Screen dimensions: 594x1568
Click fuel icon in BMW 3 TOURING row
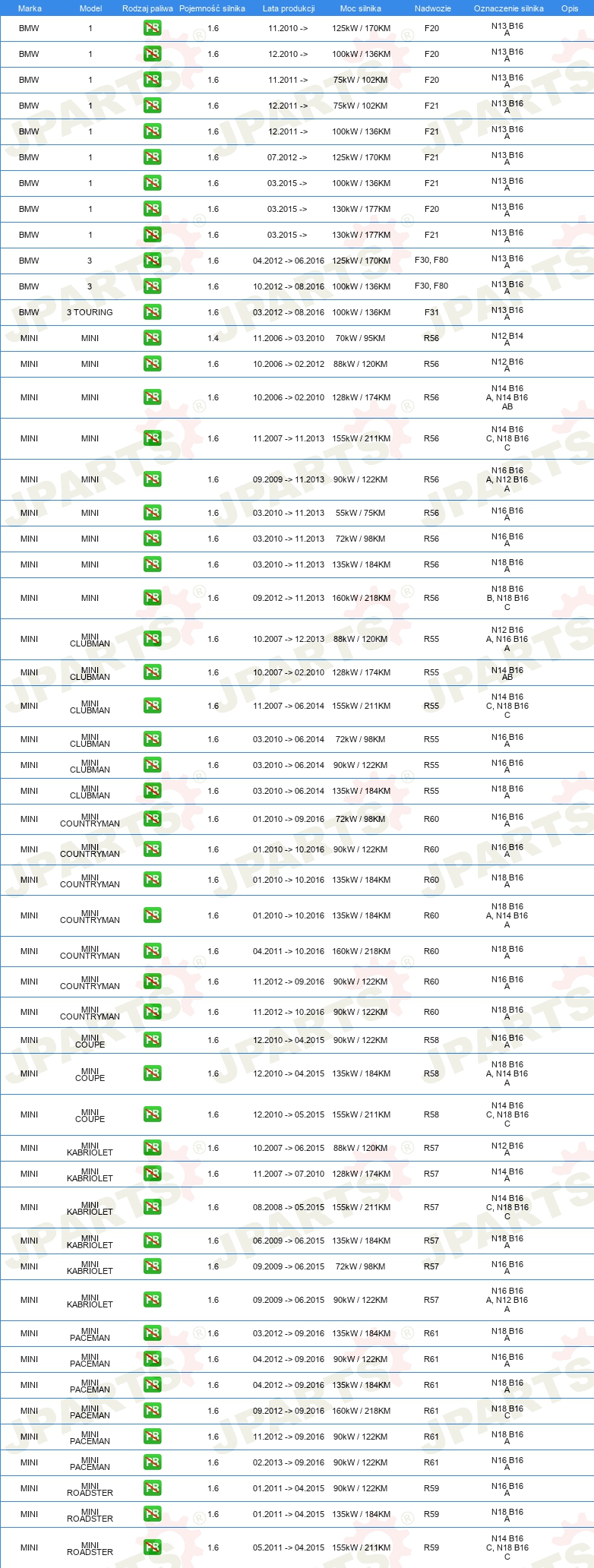point(152,313)
